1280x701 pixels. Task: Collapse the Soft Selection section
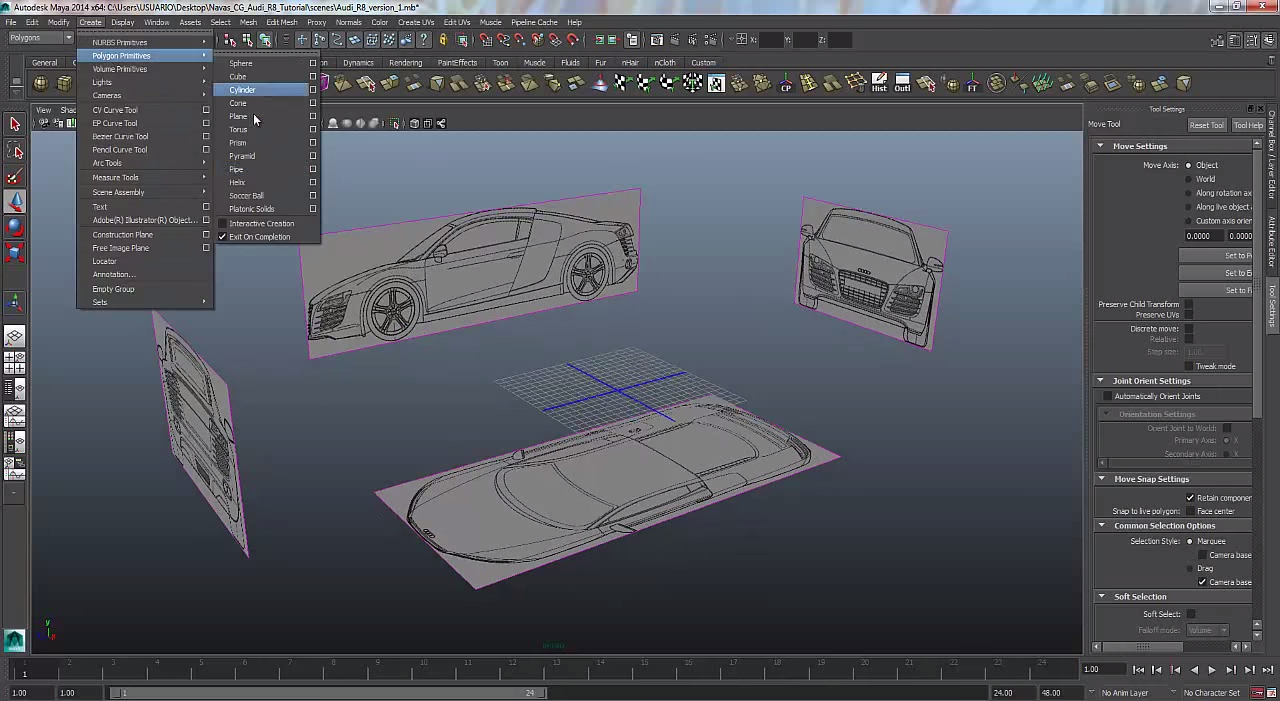coord(1101,597)
